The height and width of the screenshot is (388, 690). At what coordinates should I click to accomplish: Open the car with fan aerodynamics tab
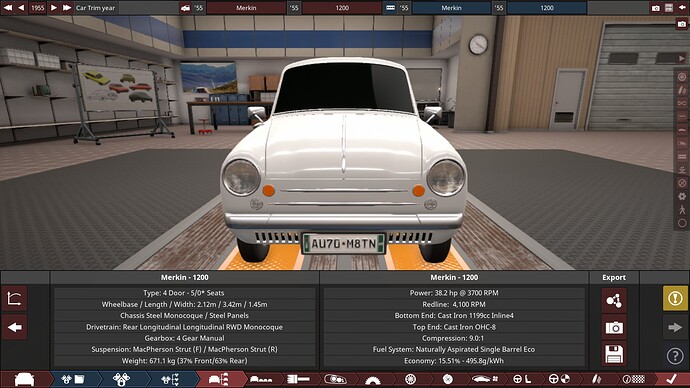(484, 379)
